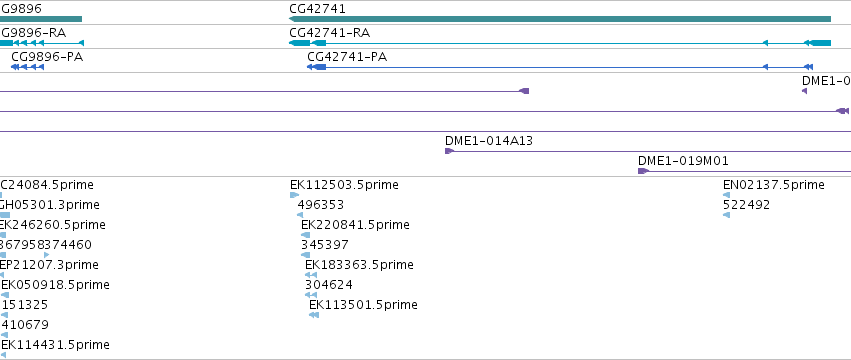Open the EN02137.5prime EST label
851x360 pixels.
[773, 185]
